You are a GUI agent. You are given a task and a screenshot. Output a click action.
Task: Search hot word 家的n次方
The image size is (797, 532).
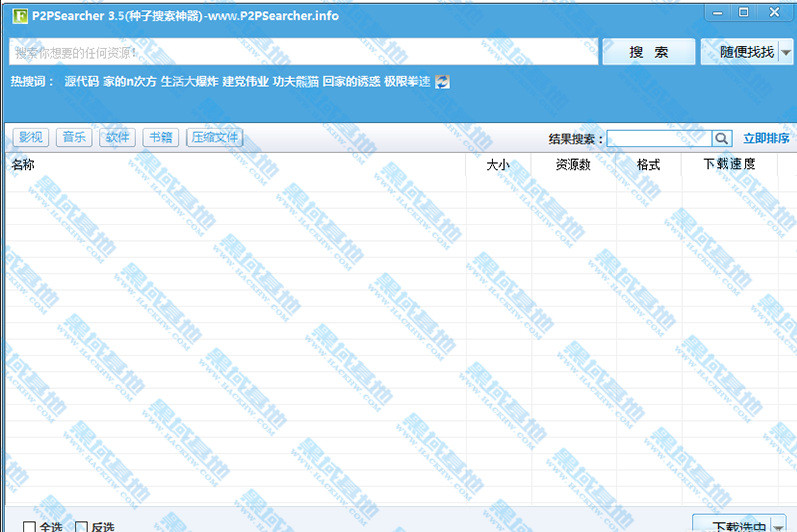click(x=130, y=81)
